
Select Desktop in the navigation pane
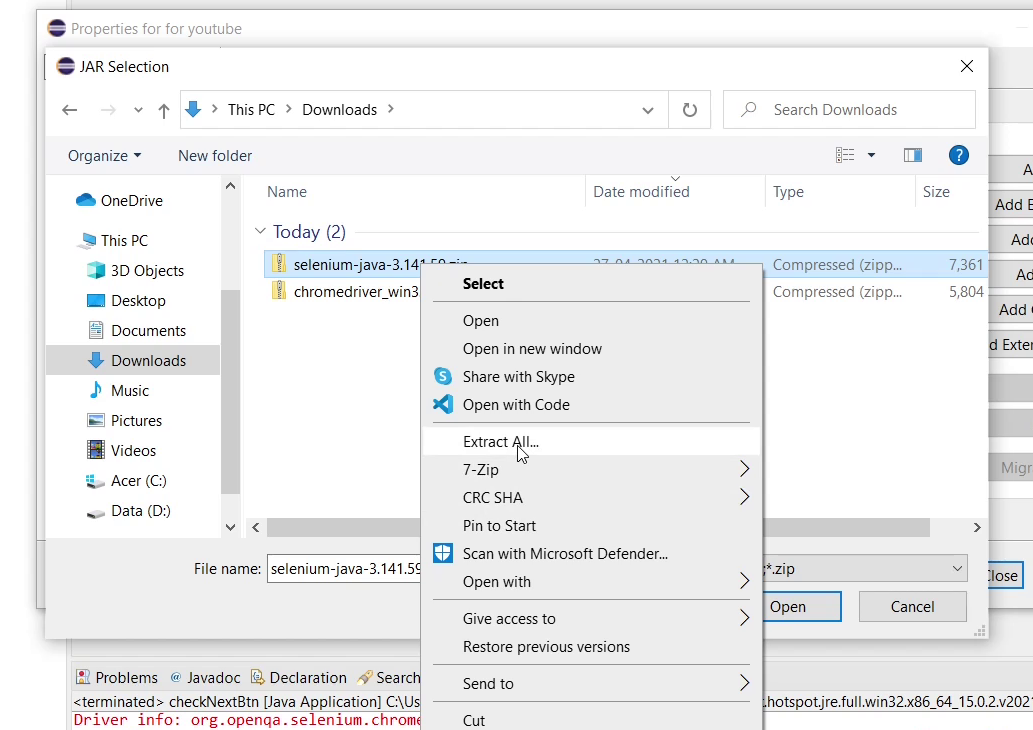pos(138,300)
